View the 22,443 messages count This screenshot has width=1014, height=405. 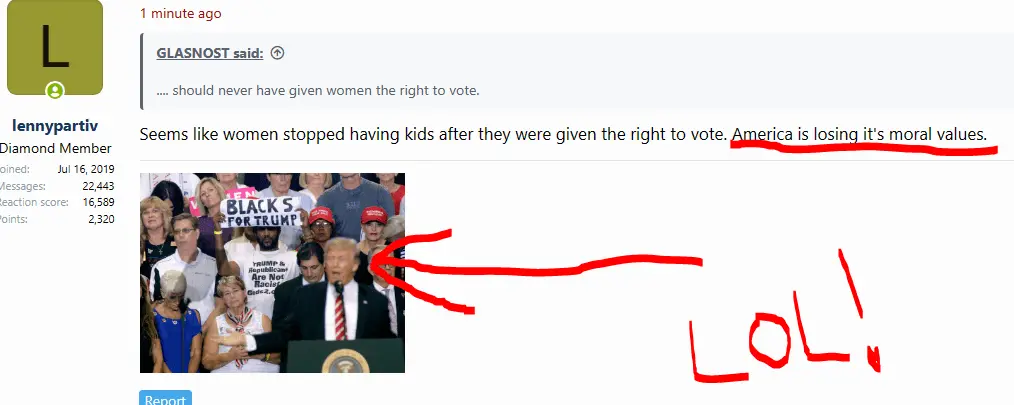[x=98, y=186]
